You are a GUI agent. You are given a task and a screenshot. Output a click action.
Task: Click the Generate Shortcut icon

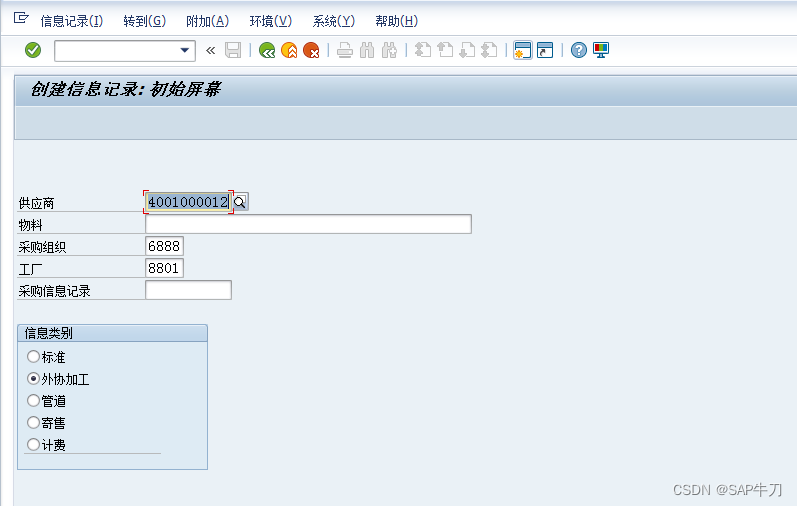click(545, 50)
